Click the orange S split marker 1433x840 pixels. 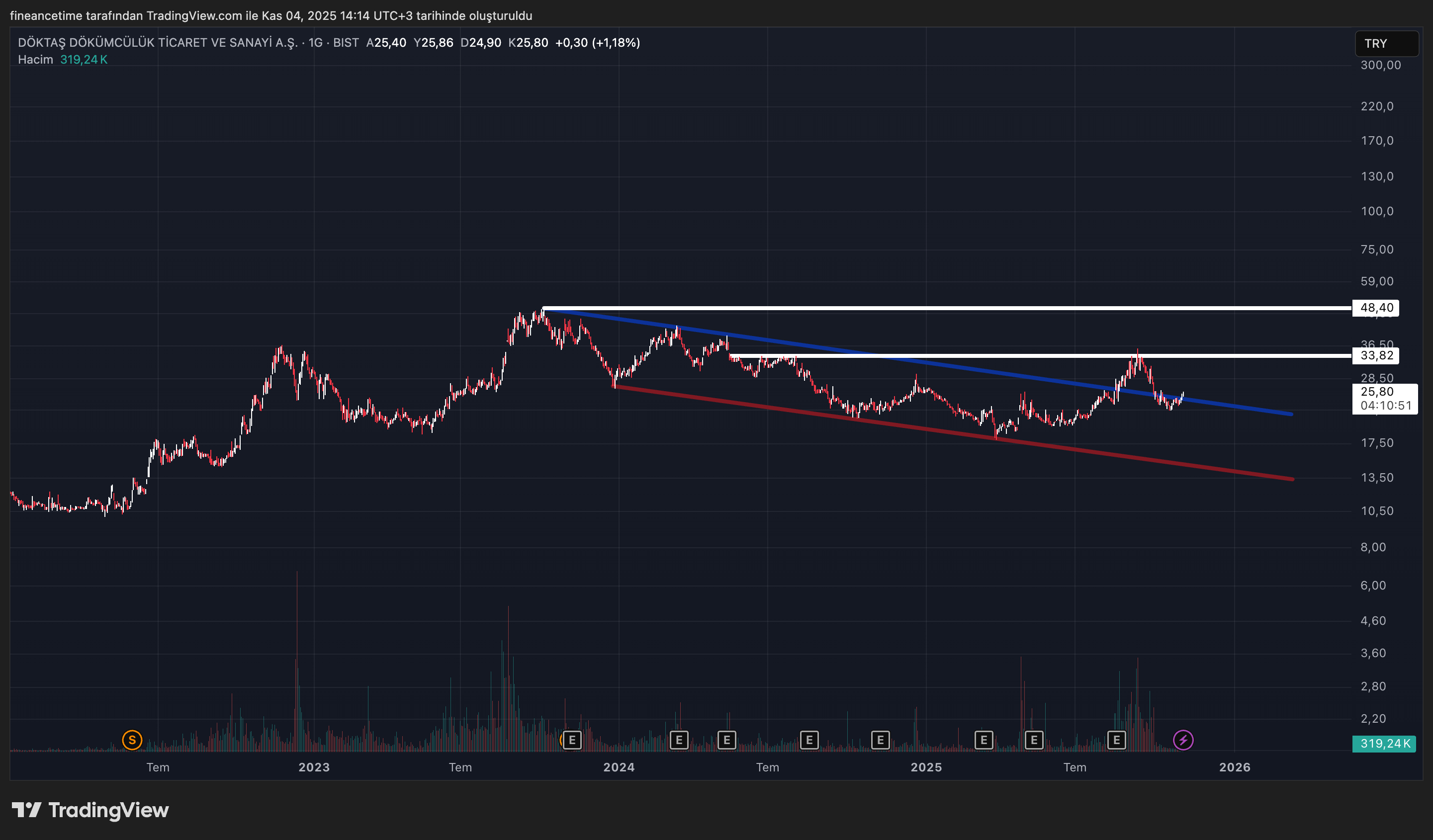click(x=132, y=740)
